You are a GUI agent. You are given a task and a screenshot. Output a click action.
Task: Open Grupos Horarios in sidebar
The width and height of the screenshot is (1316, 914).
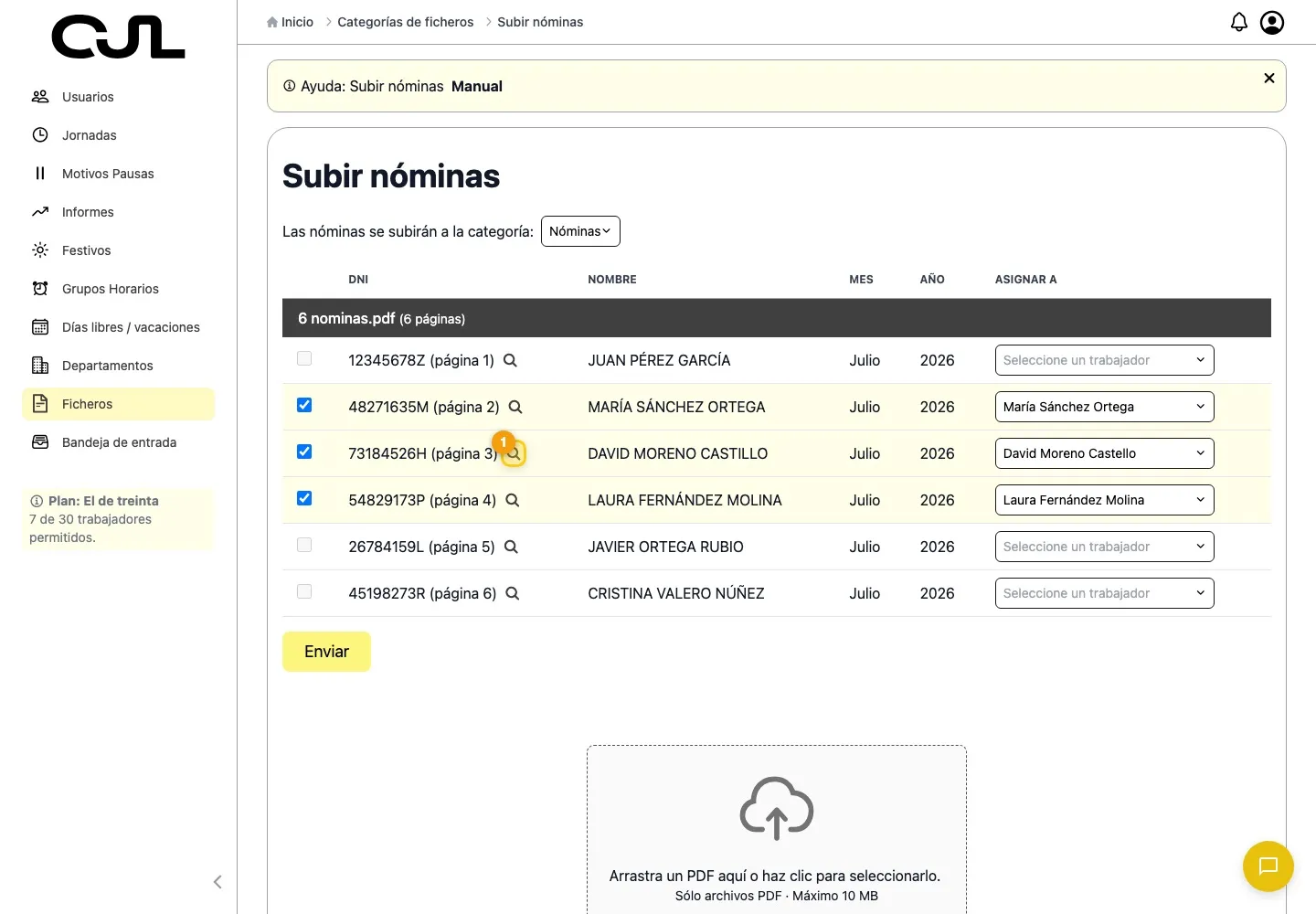pyautogui.click(x=118, y=289)
